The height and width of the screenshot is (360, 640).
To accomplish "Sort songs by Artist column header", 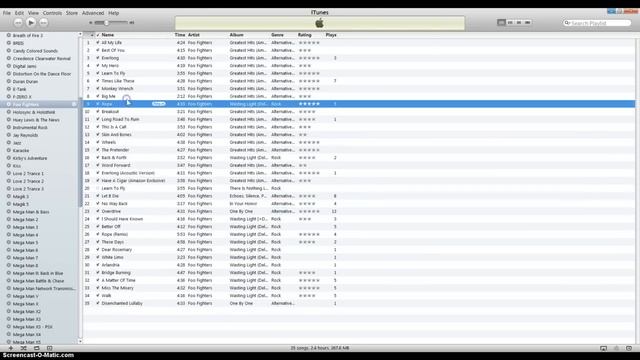I will (193, 35).
